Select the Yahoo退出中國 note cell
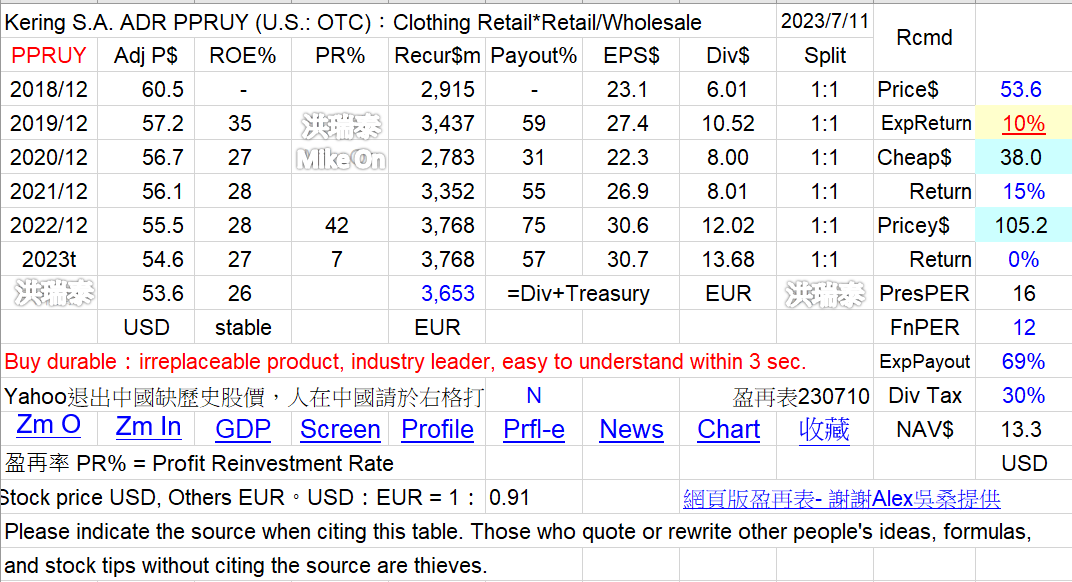This screenshot has width=1072, height=582. point(244,396)
